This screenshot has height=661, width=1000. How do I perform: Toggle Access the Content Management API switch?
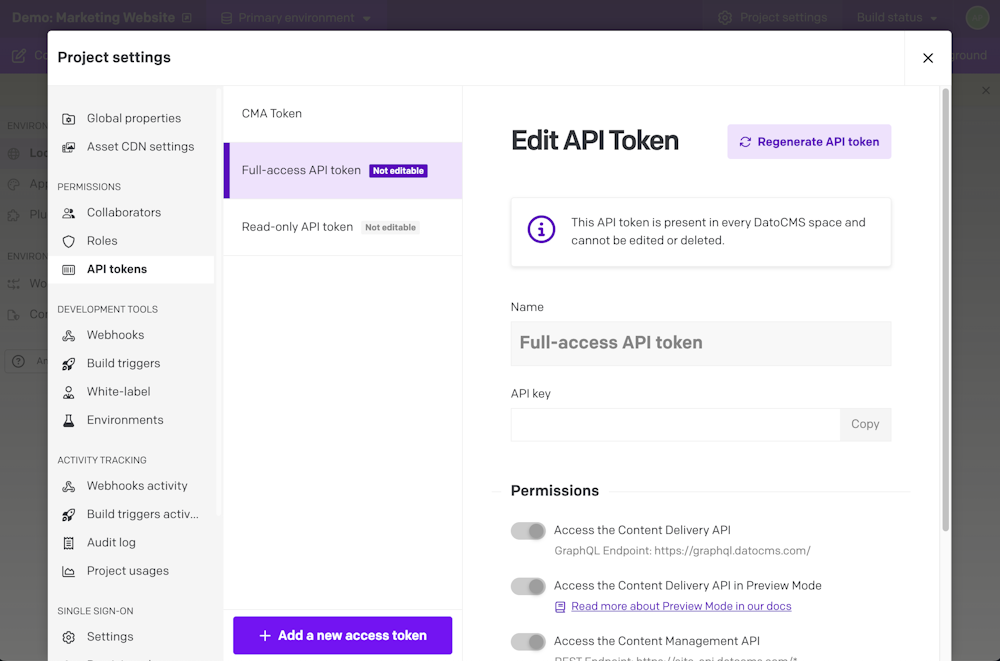528,641
